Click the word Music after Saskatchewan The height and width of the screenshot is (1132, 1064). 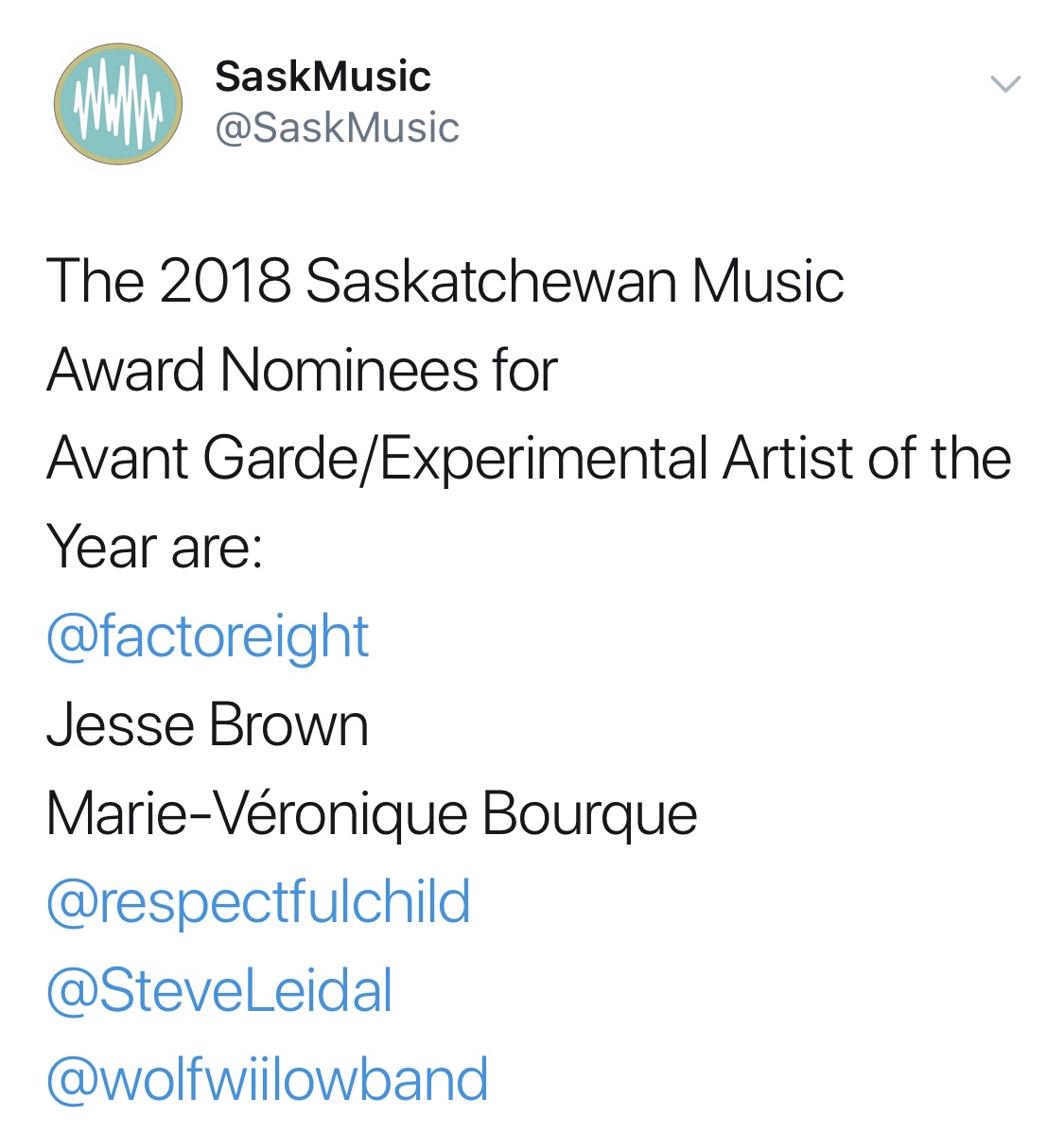[767, 281]
